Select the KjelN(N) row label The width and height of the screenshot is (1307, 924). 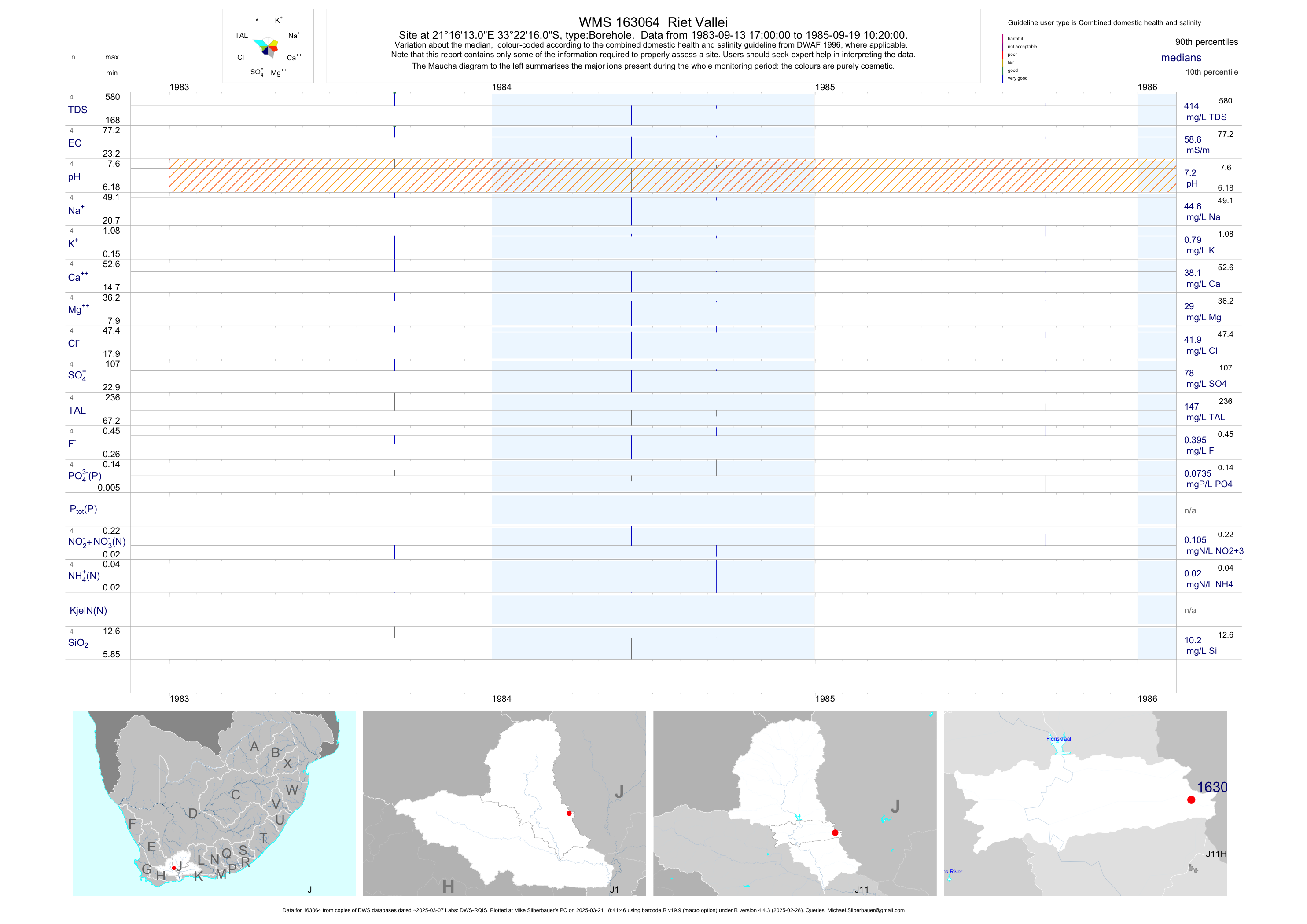(x=88, y=611)
